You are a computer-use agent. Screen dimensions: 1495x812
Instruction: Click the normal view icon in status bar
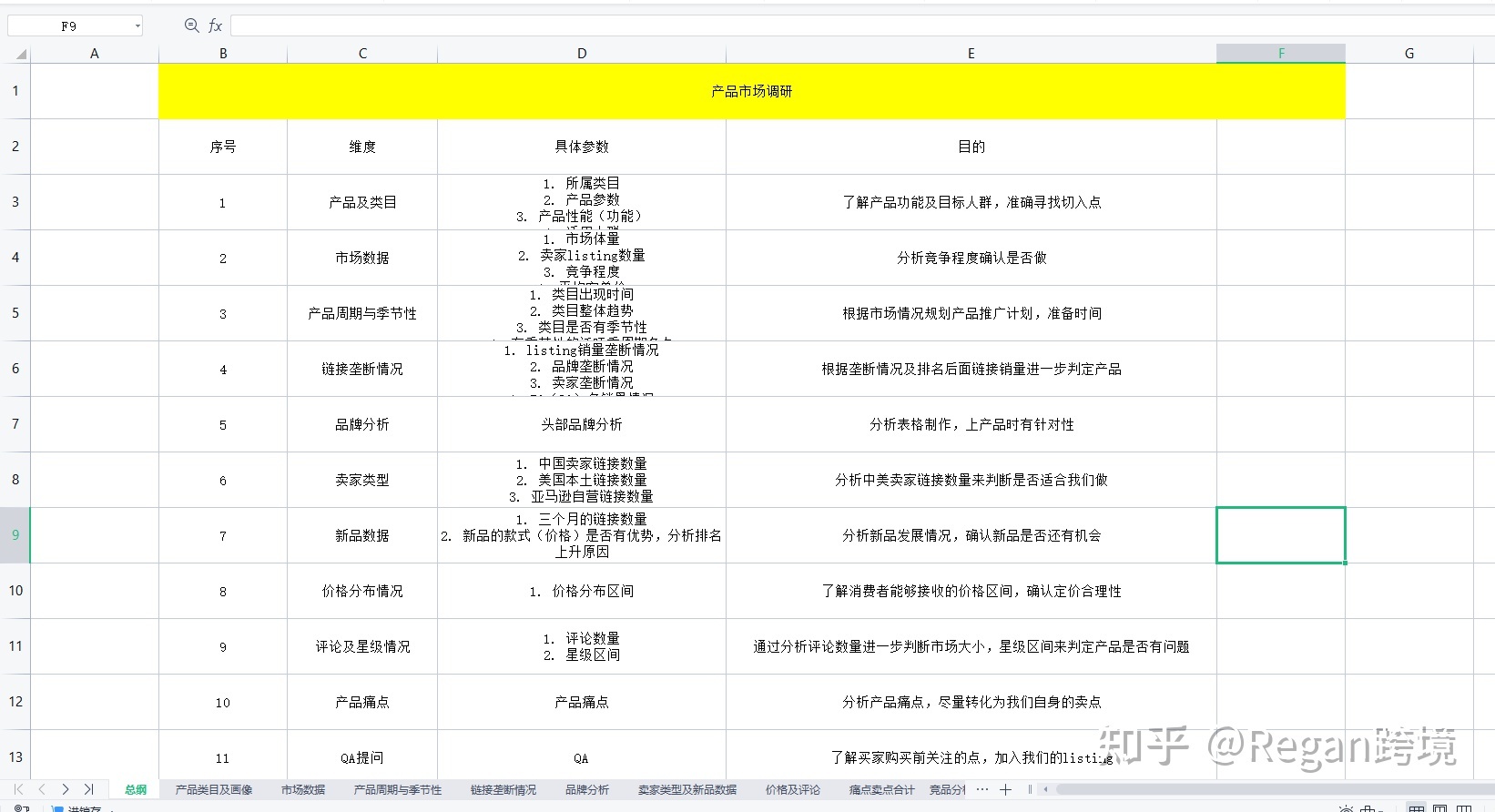pos(1417,807)
